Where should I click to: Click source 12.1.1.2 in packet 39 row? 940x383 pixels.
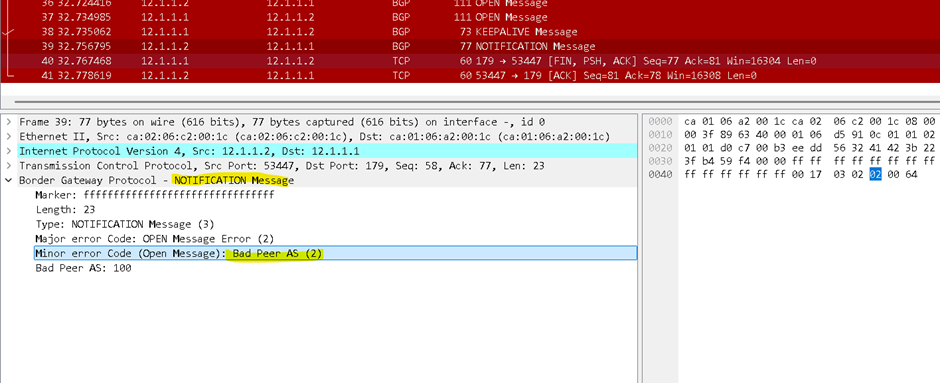pos(165,46)
